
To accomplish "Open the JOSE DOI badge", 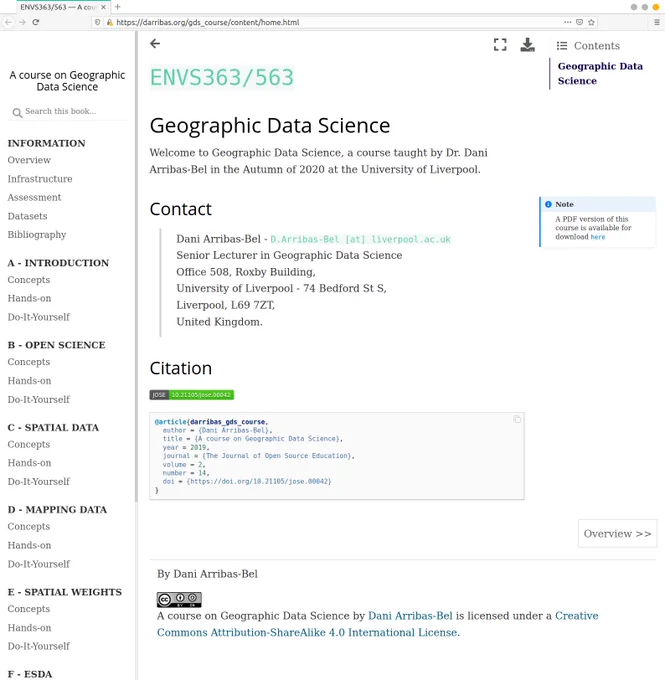I will [192, 395].
